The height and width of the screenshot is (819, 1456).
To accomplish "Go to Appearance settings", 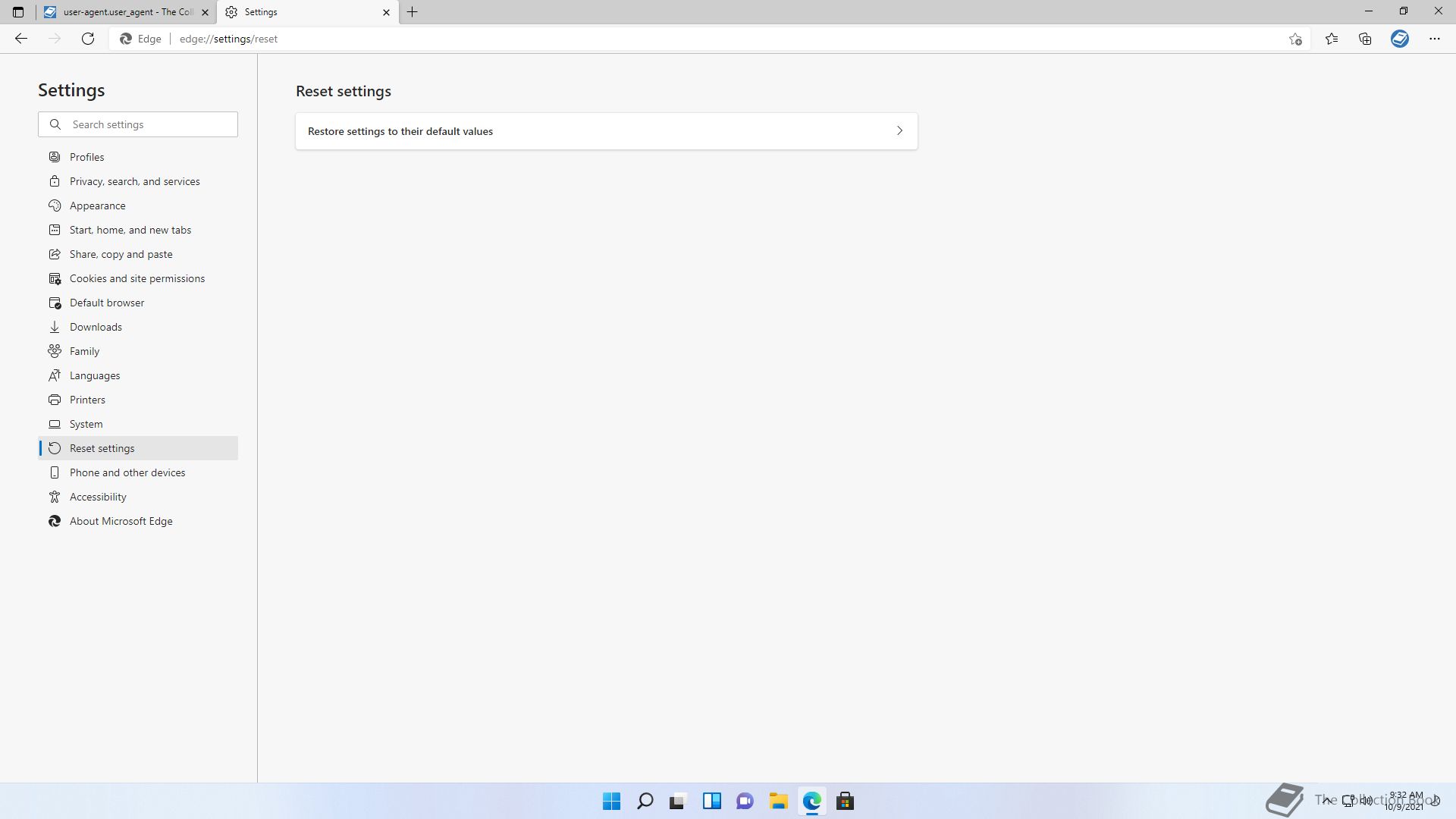I will coord(97,206).
